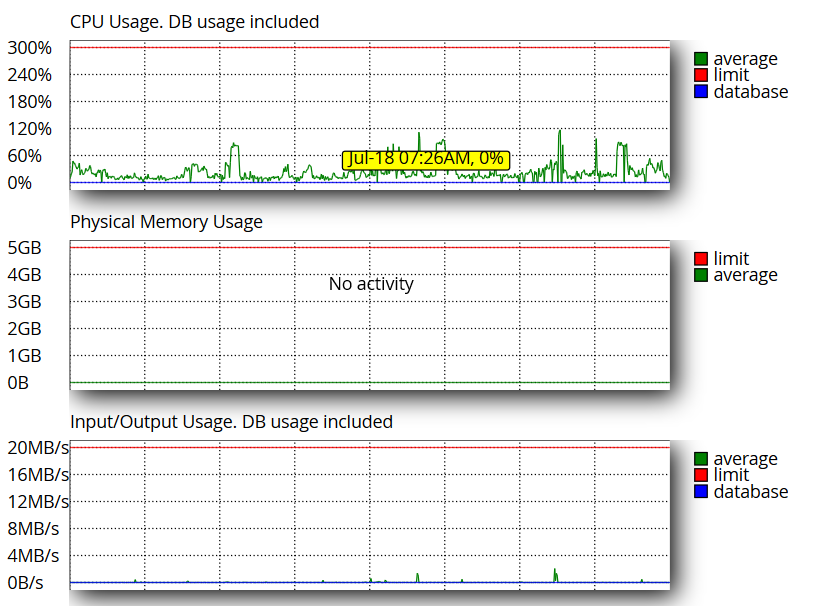Image resolution: width=817 pixels, height=606 pixels.
Task: Select red limit swatch in Physical Memory legend
Action: pos(701,259)
